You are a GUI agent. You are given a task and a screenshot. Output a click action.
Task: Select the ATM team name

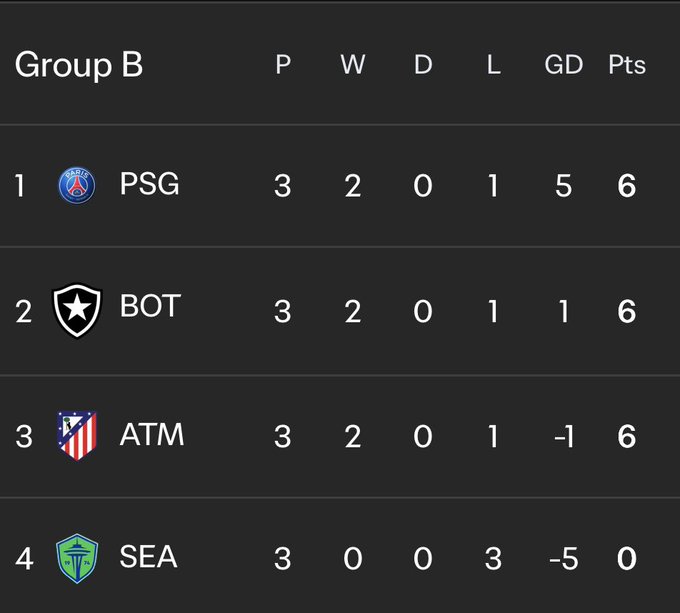[x=152, y=434]
